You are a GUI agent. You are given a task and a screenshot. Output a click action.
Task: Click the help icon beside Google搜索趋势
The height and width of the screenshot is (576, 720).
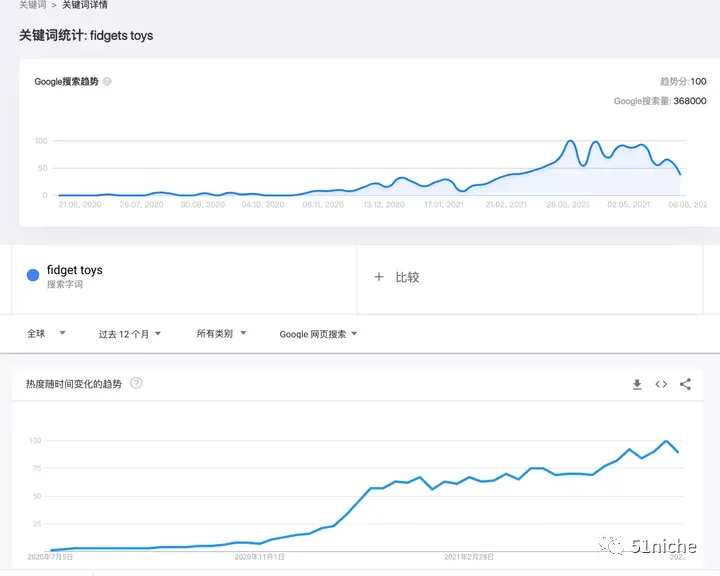coord(107,81)
